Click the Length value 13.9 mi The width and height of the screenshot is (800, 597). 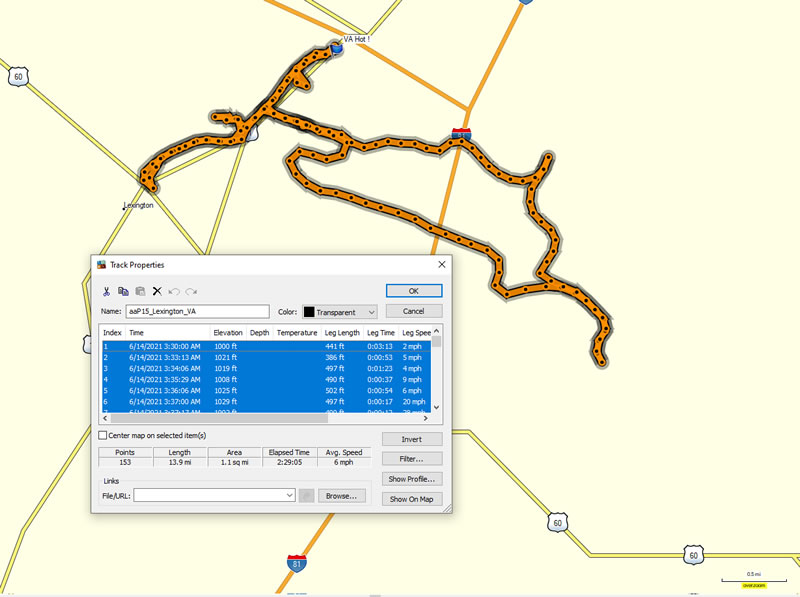click(180, 462)
